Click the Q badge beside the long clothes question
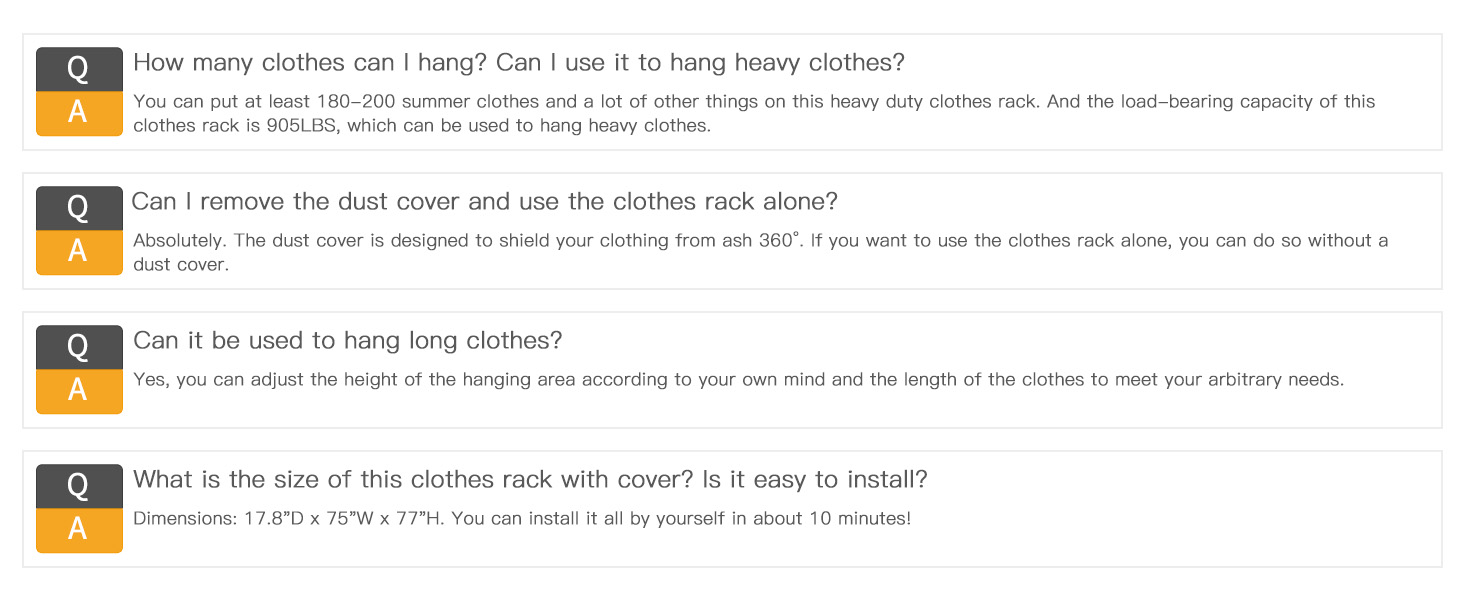Viewport: 1464px width, 600px height. point(79,347)
